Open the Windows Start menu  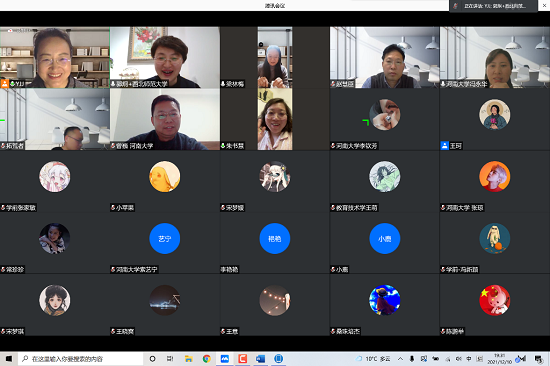9,359
